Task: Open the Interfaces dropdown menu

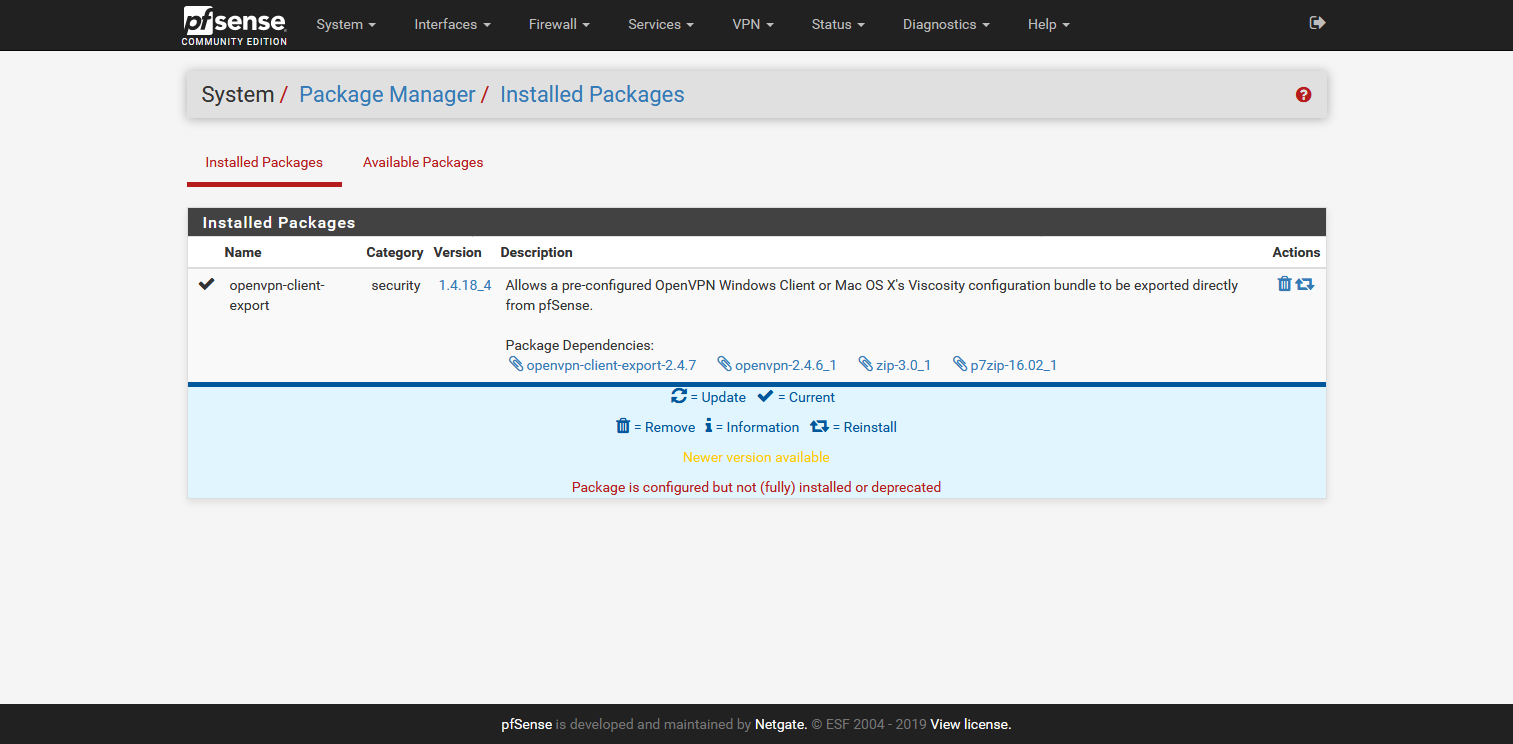Action: pyautogui.click(x=452, y=24)
